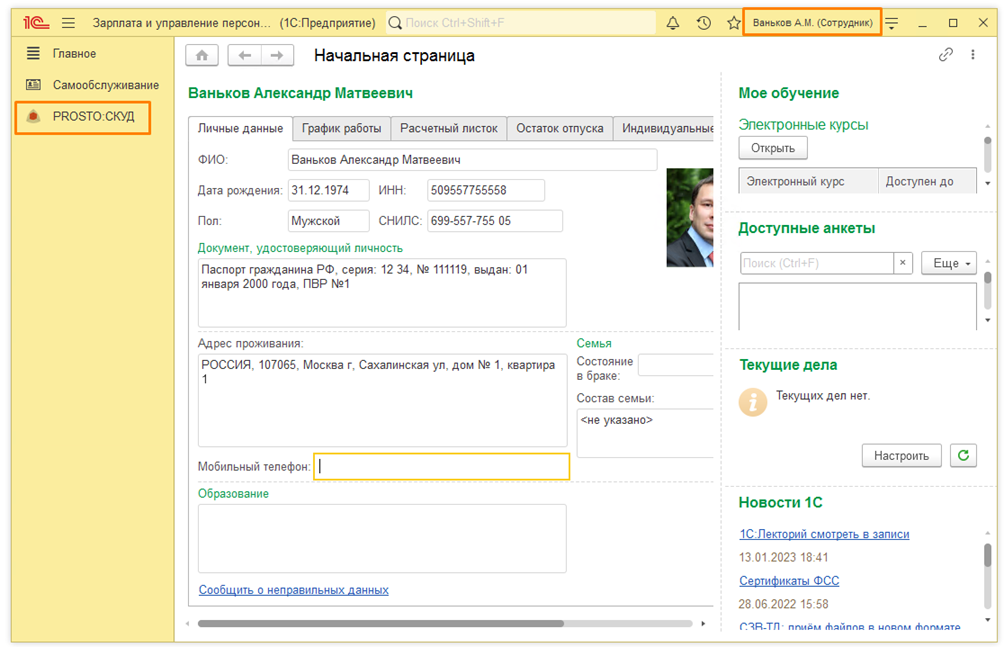Refresh current tasks with green arrow button

[x=963, y=455]
